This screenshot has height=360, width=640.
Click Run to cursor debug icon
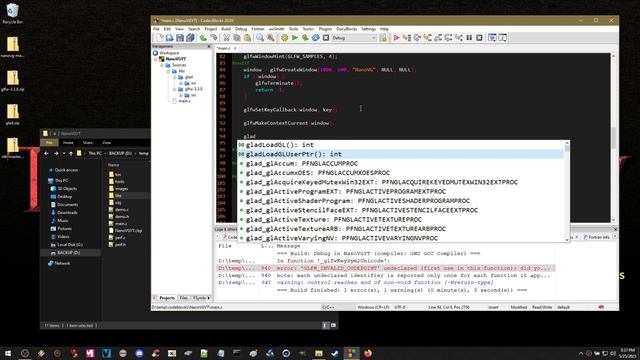[407, 38]
